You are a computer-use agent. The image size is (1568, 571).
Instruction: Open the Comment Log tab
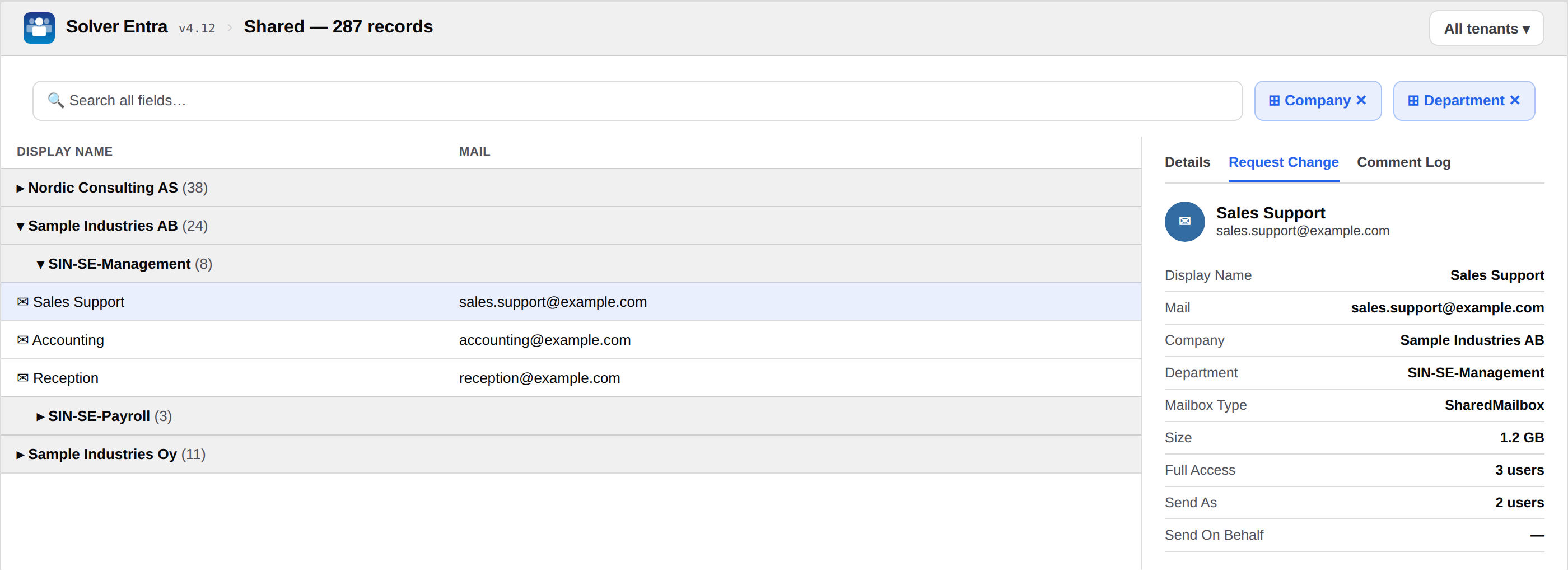coord(1403,162)
